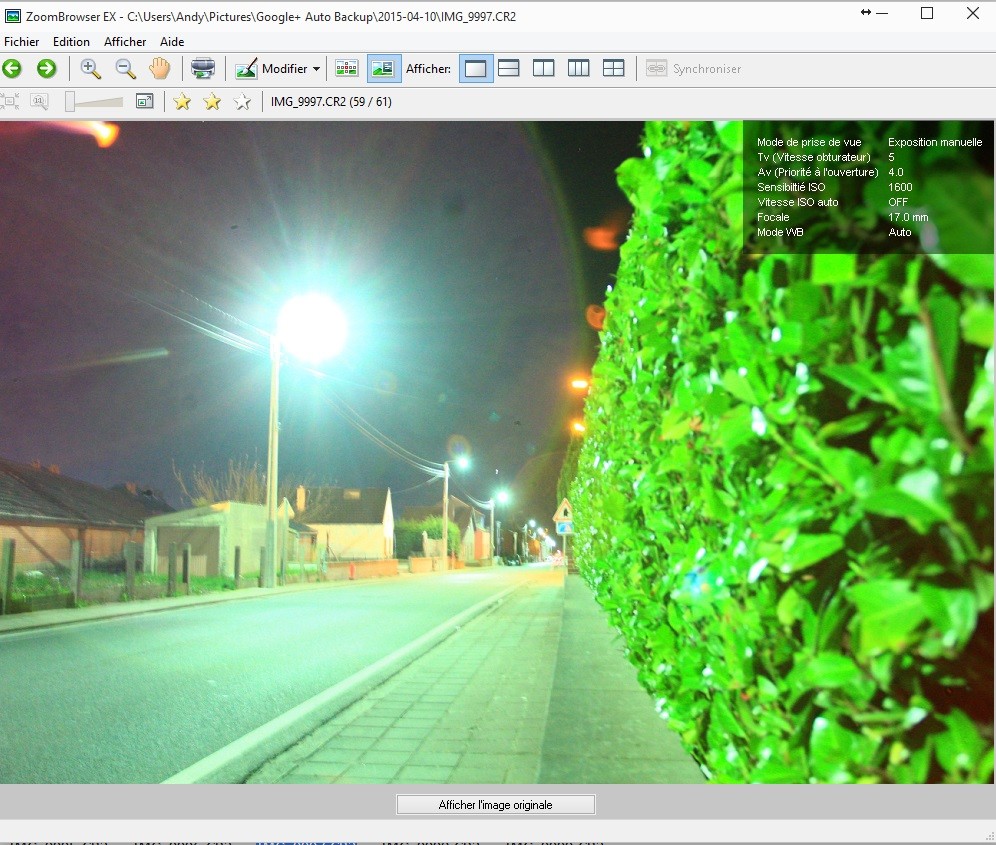Open the Afficher menu
Viewport: 996px width, 845px height.
(125, 42)
